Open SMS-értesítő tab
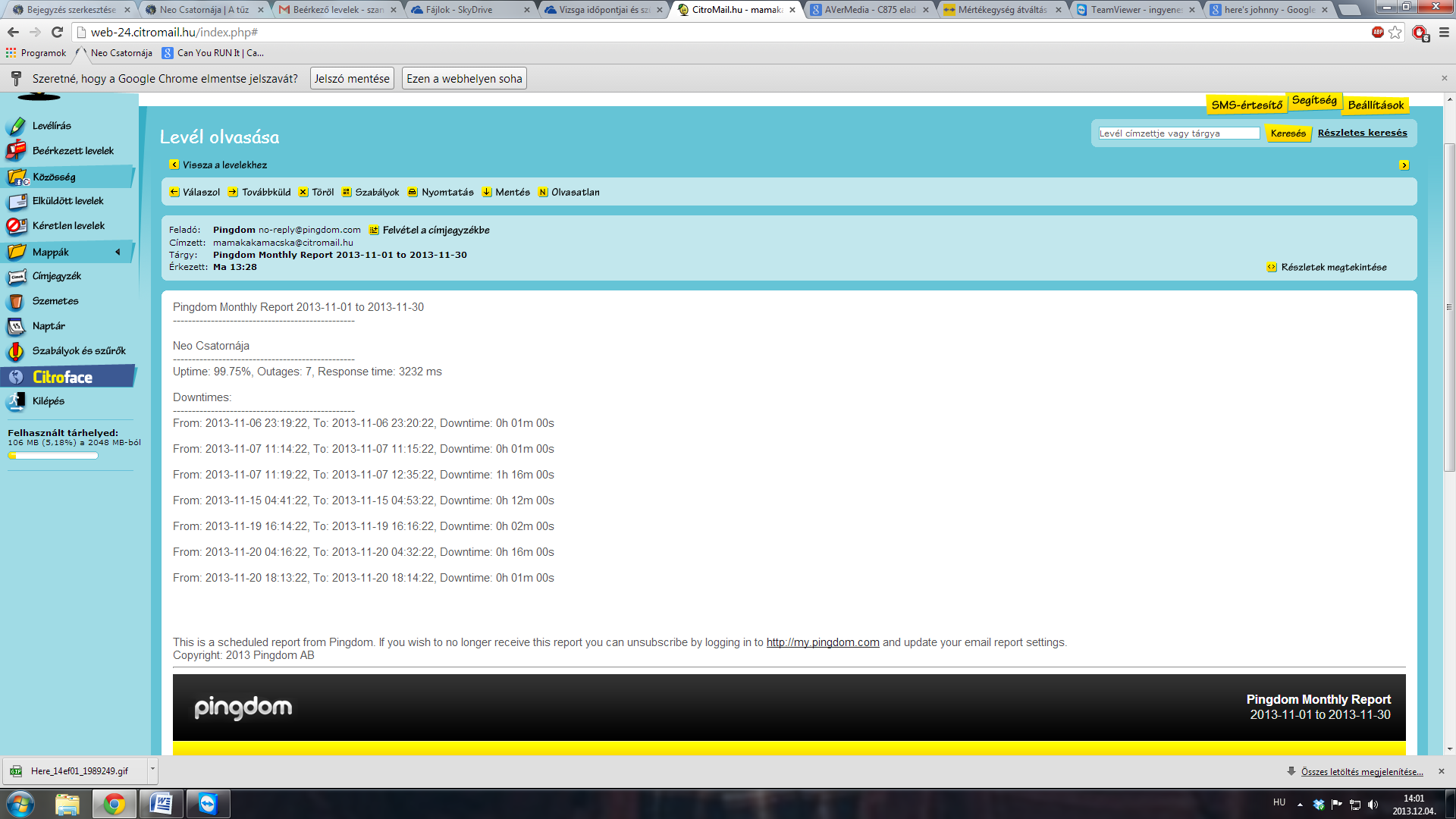Viewport: 1456px width, 819px height. point(1246,105)
